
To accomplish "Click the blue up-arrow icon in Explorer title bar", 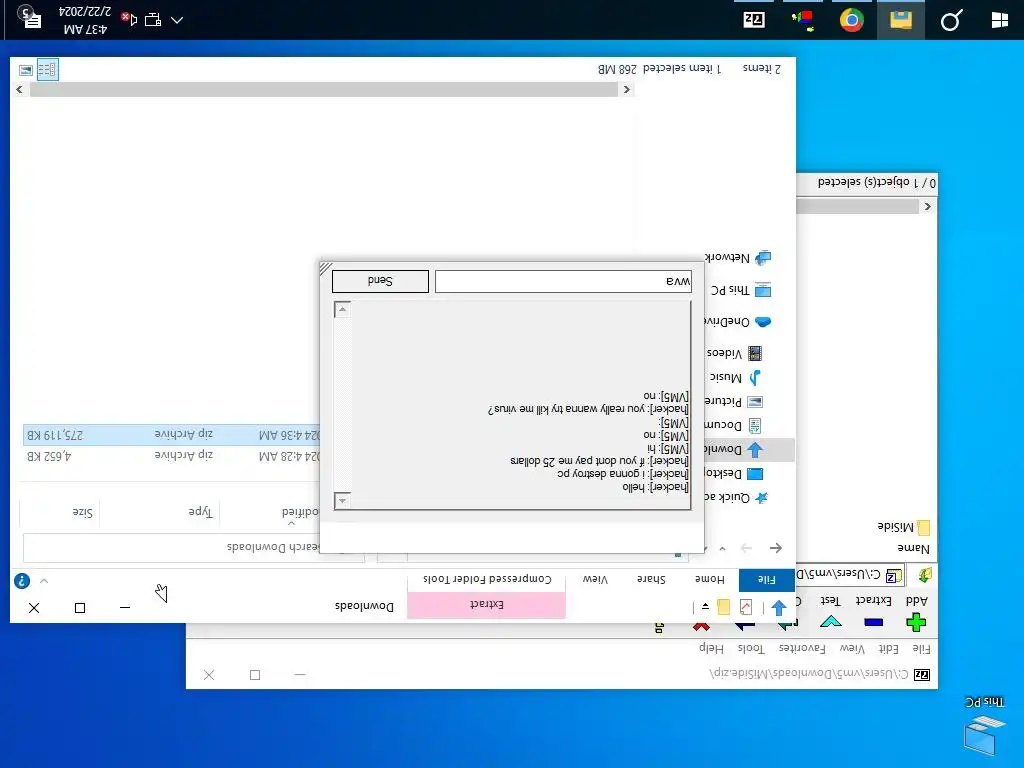I will pyautogui.click(x=778, y=607).
